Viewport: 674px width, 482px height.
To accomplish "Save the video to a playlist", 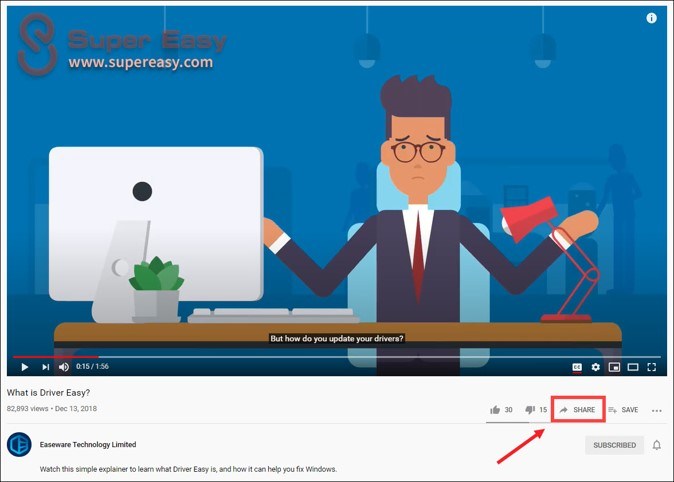I will [x=623, y=410].
